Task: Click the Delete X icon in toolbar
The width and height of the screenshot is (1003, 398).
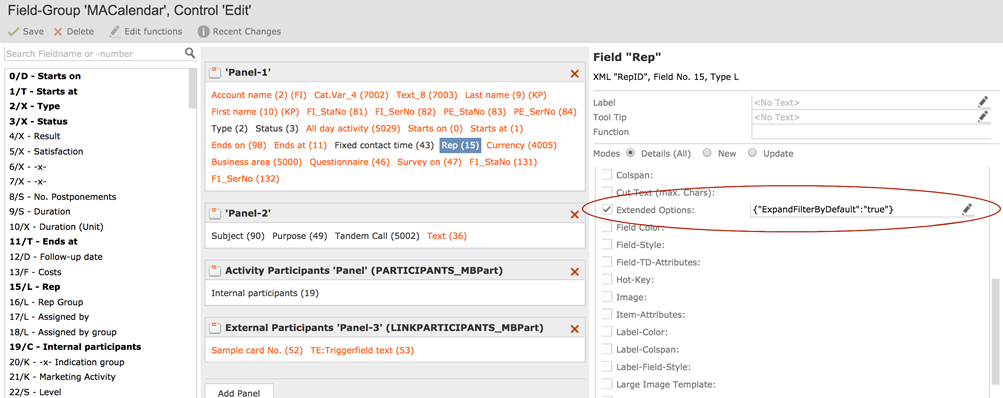Action: pyautogui.click(x=58, y=31)
